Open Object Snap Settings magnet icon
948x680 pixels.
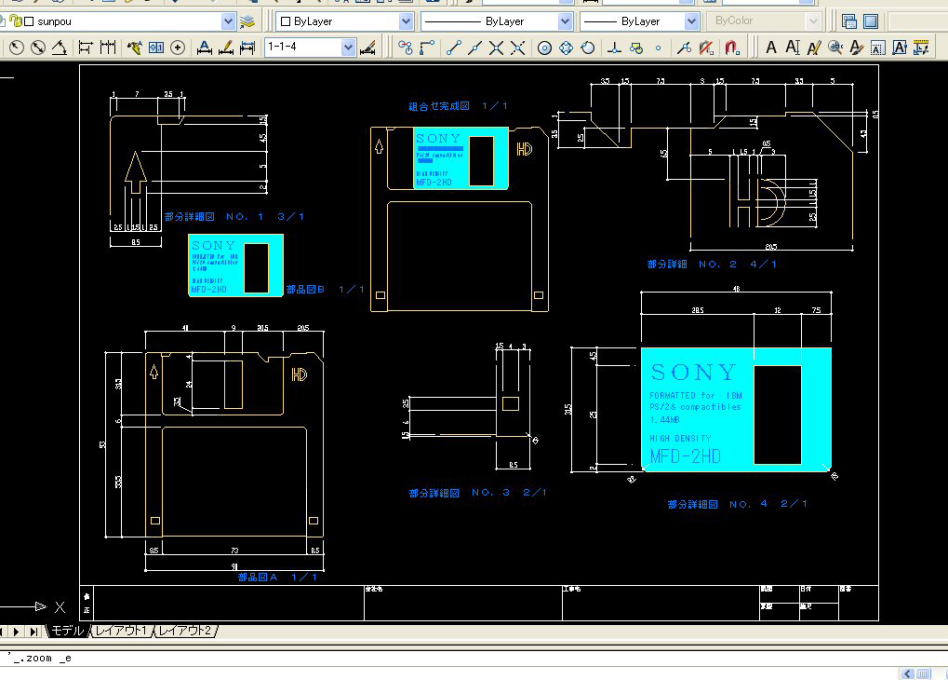coord(732,47)
